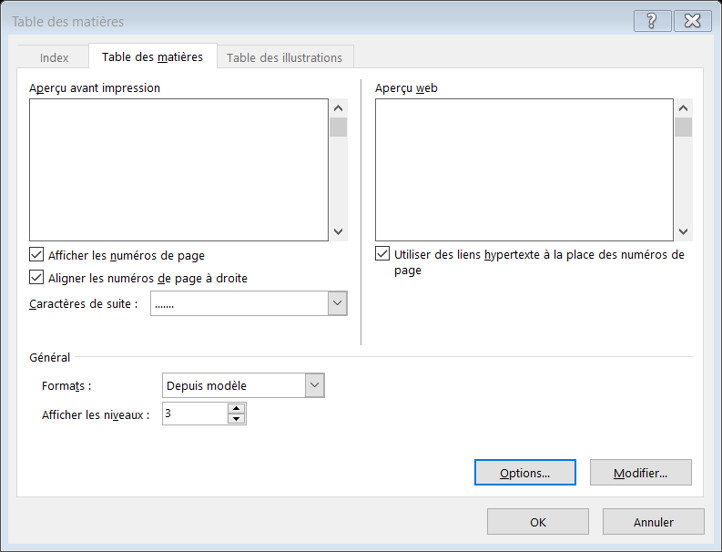The height and width of the screenshot is (552, 722).
Task: Click the Aperçu avant impression scrollbar thumb
Action: (x=338, y=128)
